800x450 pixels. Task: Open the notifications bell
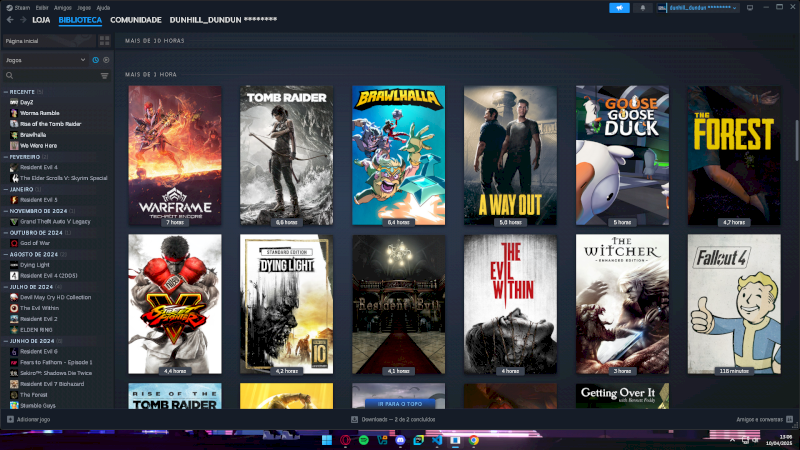[642, 7]
